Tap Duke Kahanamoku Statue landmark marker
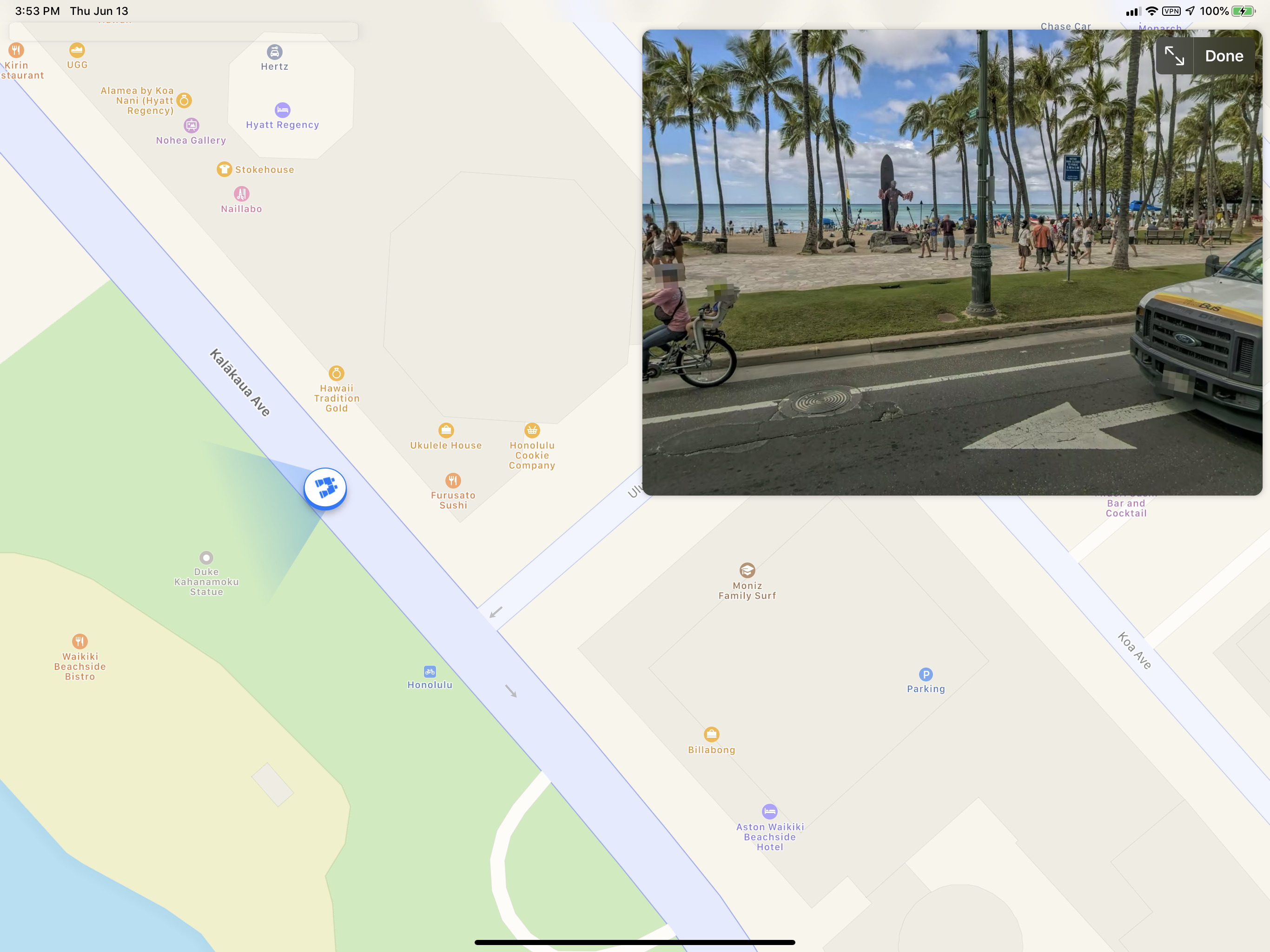 click(x=206, y=557)
